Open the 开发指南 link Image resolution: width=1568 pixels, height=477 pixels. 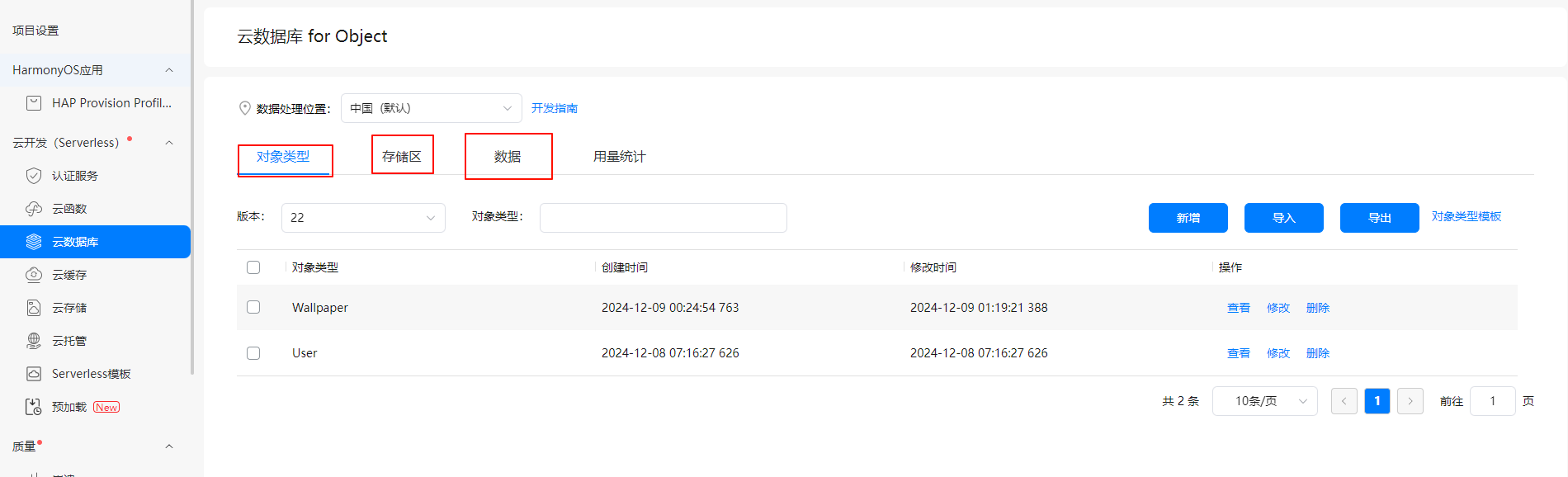(554, 108)
